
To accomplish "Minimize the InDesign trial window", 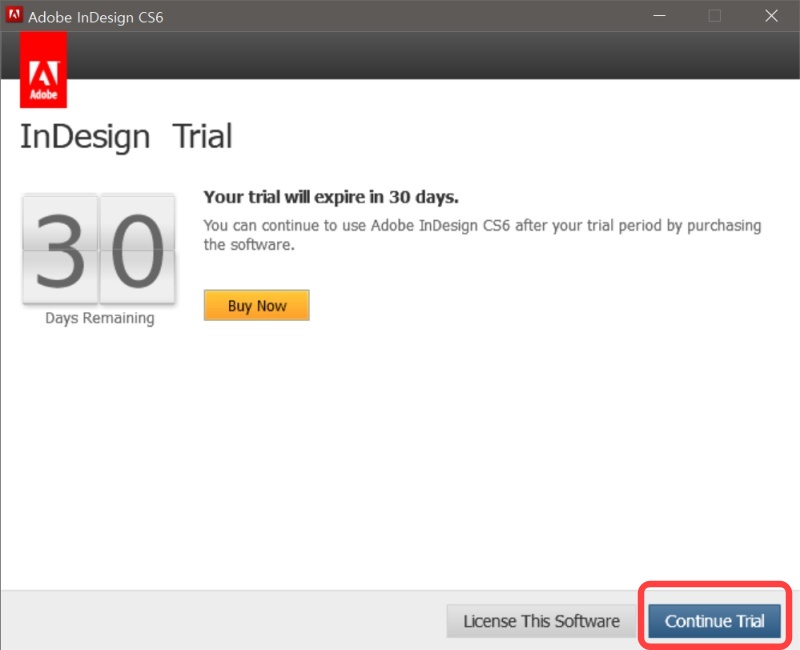I will pyautogui.click(x=659, y=16).
